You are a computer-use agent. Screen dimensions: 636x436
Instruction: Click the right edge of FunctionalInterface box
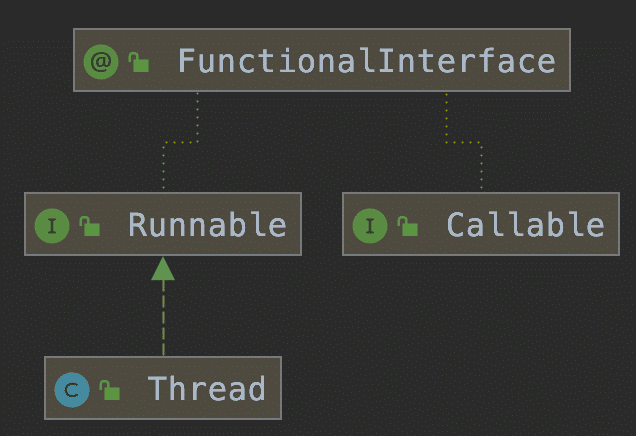point(570,60)
